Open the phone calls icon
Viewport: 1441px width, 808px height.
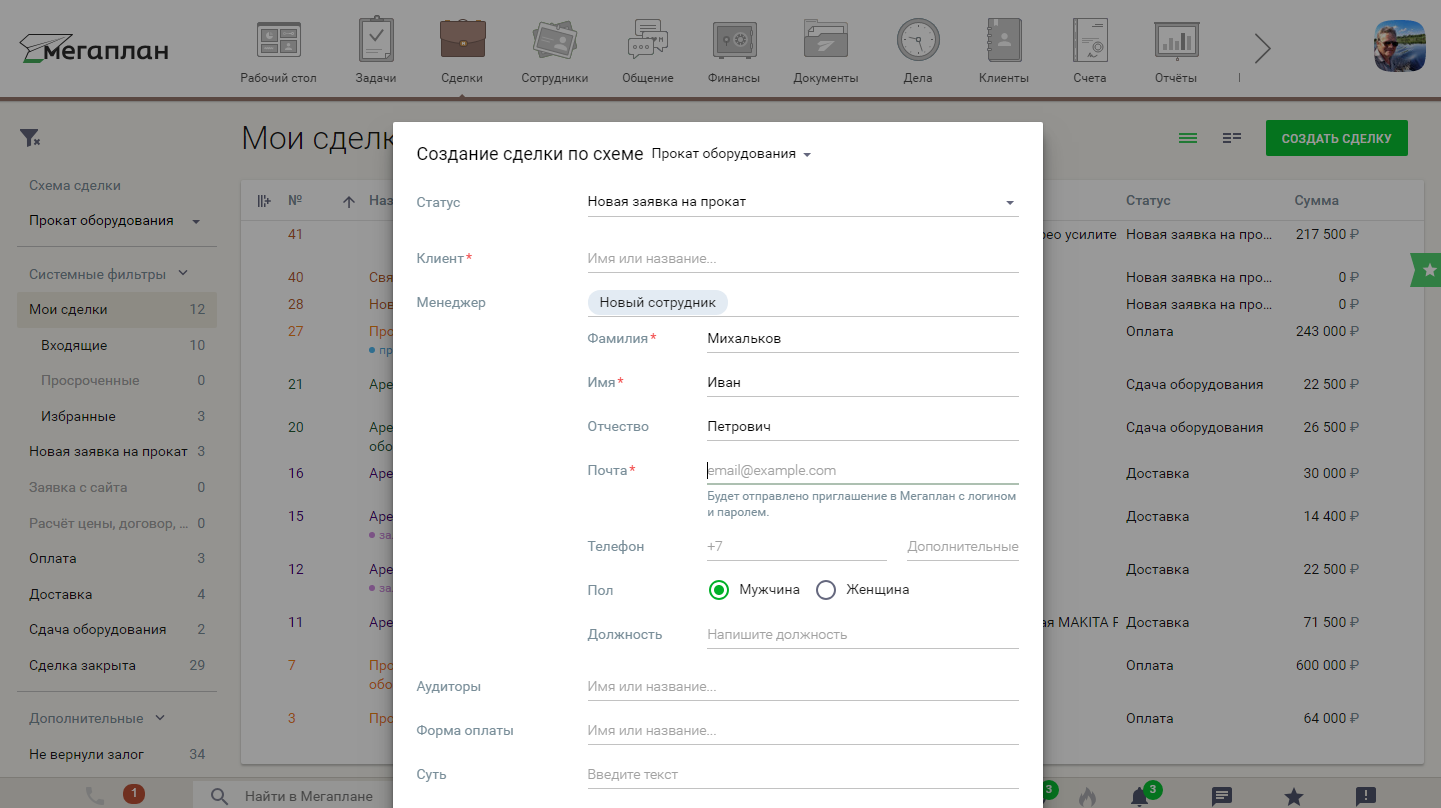(95, 796)
